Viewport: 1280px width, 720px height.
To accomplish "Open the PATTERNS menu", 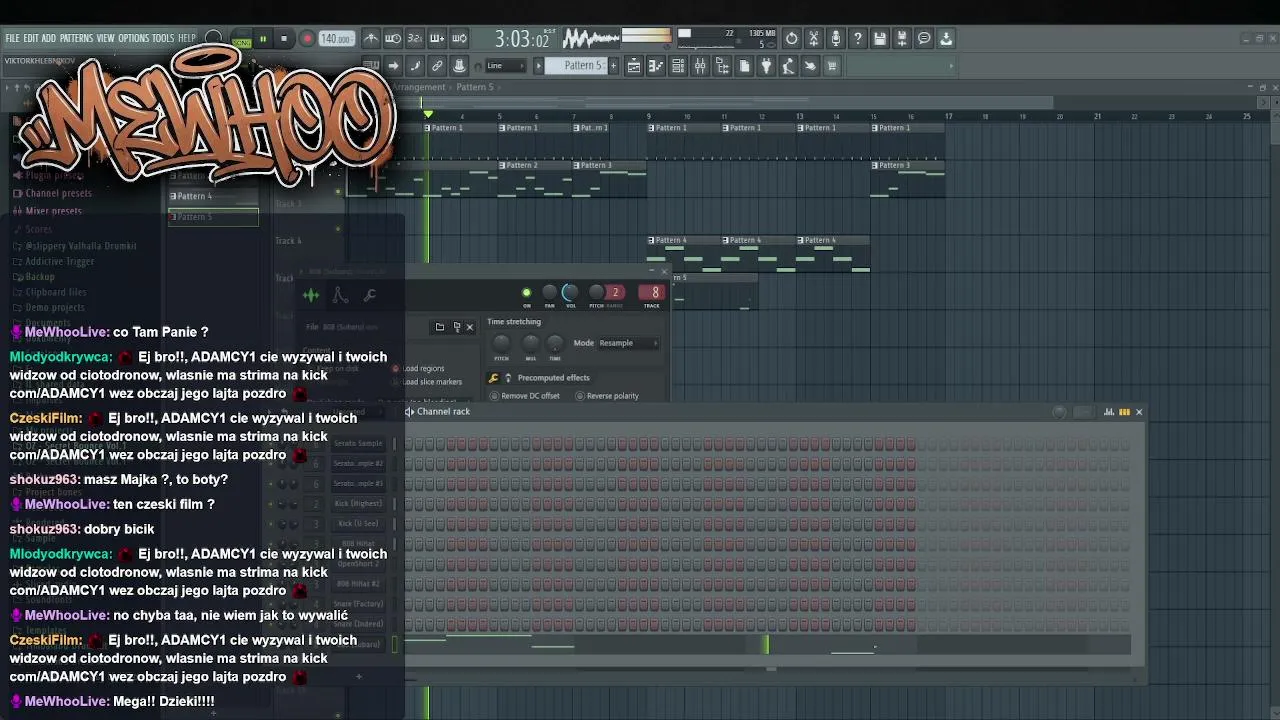I will click(x=76, y=38).
